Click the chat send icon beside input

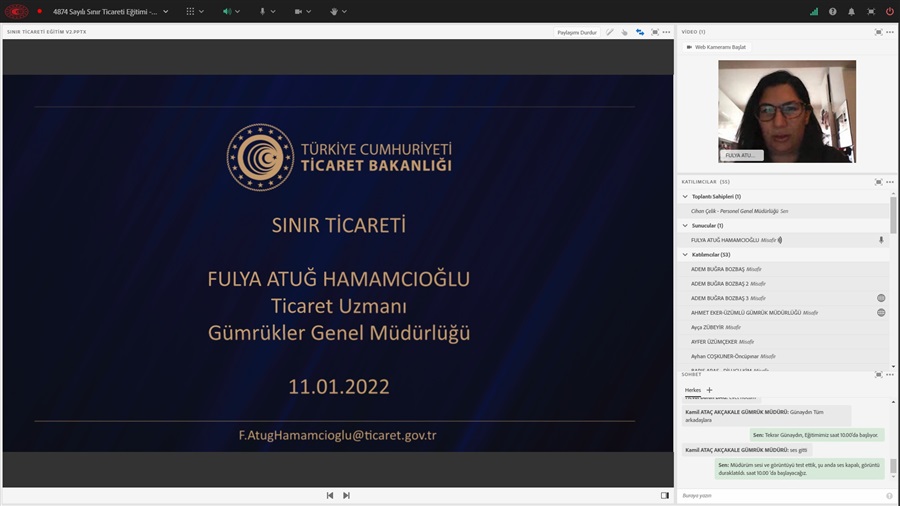[x=889, y=496]
